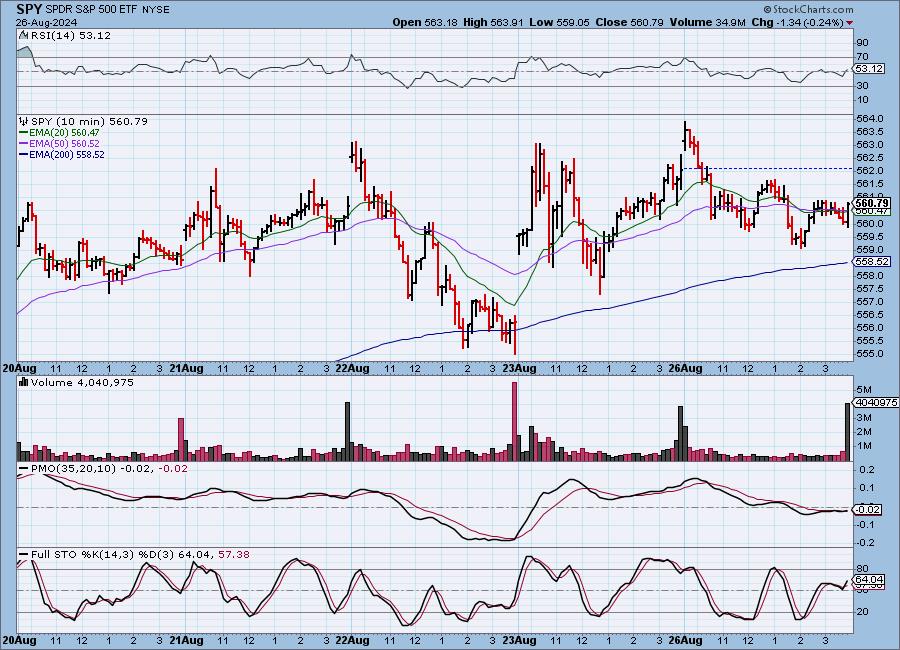Click the SPY ticker symbol in the title

click(x=29, y=9)
